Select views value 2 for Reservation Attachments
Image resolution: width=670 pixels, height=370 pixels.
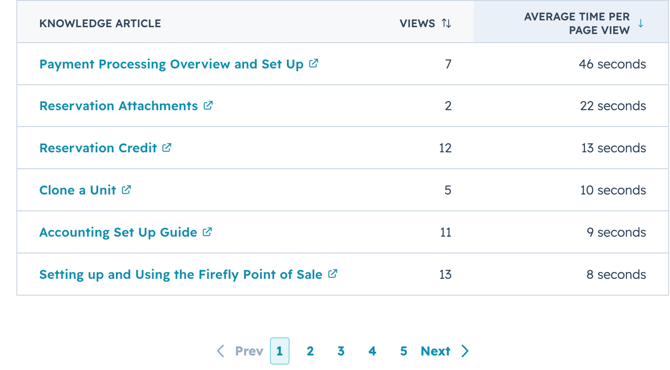448,106
